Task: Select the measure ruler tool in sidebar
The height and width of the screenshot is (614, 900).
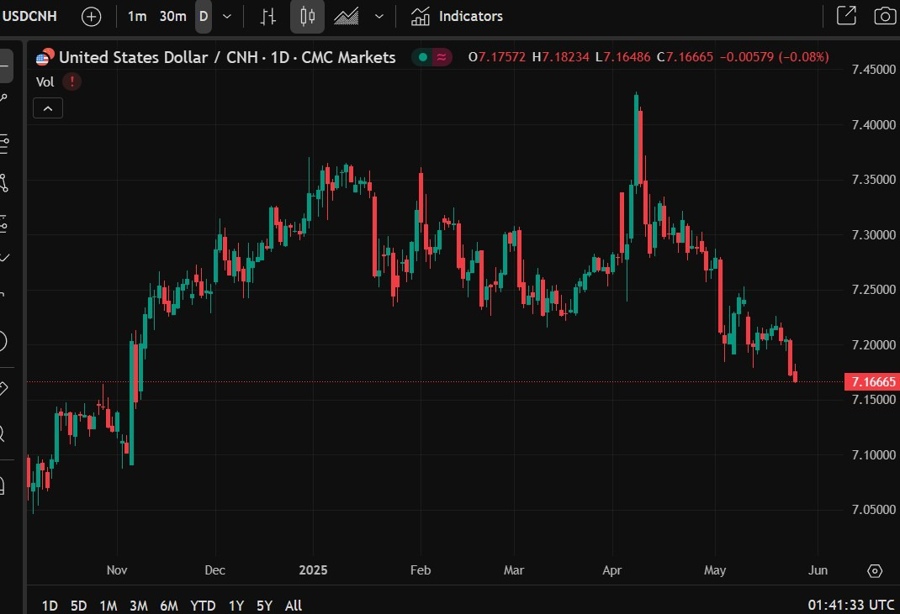Action: [x=3, y=388]
